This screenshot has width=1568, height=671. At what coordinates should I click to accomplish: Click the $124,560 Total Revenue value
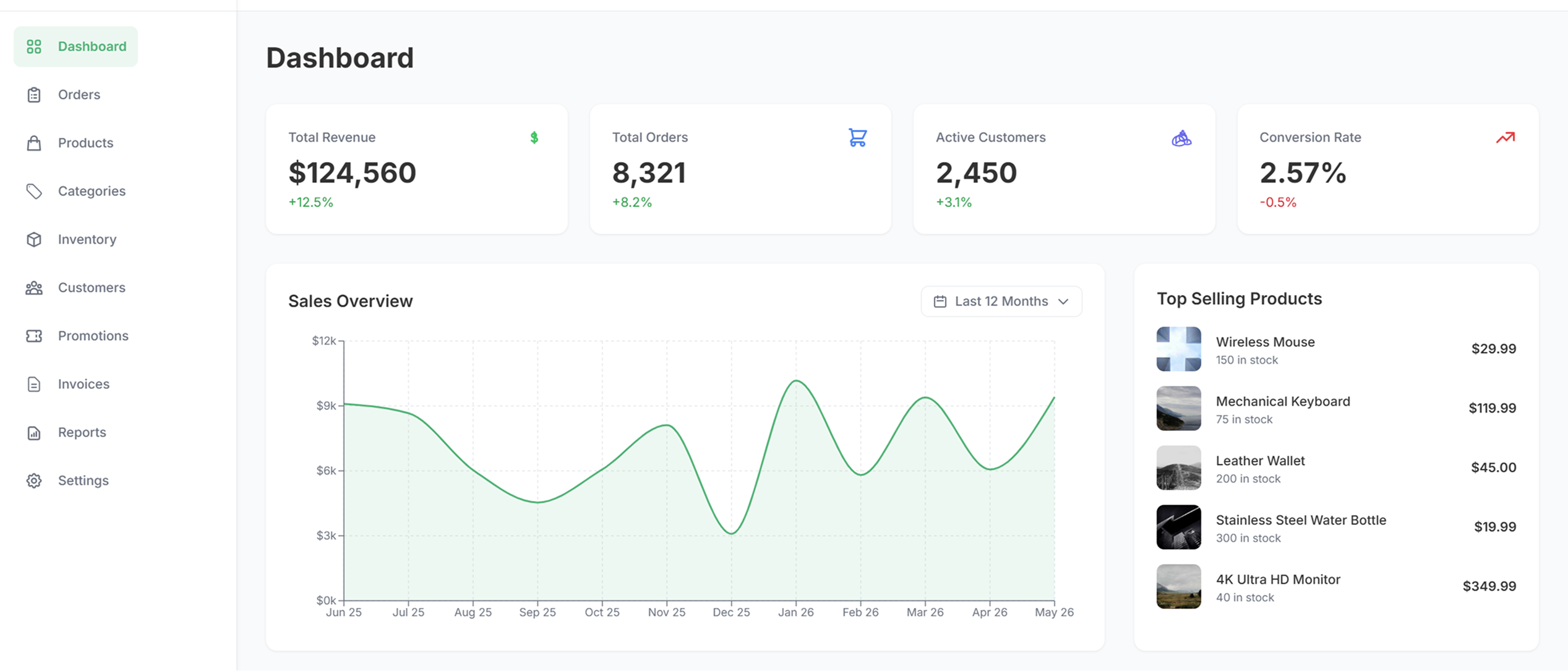pyautogui.click(x=353, y=173)
